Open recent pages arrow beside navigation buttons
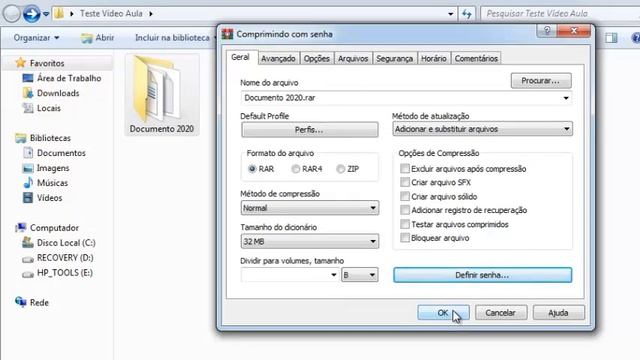This screenshot has width=640, height=360. (x=46, y=14)
